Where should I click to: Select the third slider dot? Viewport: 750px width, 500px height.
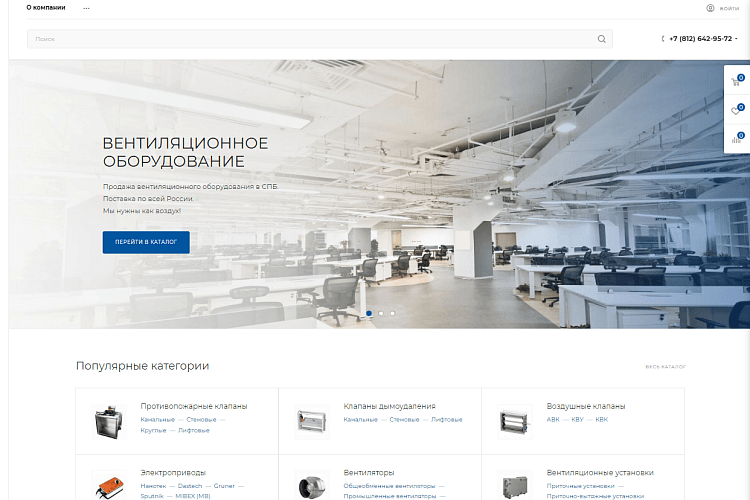[393, 313]
